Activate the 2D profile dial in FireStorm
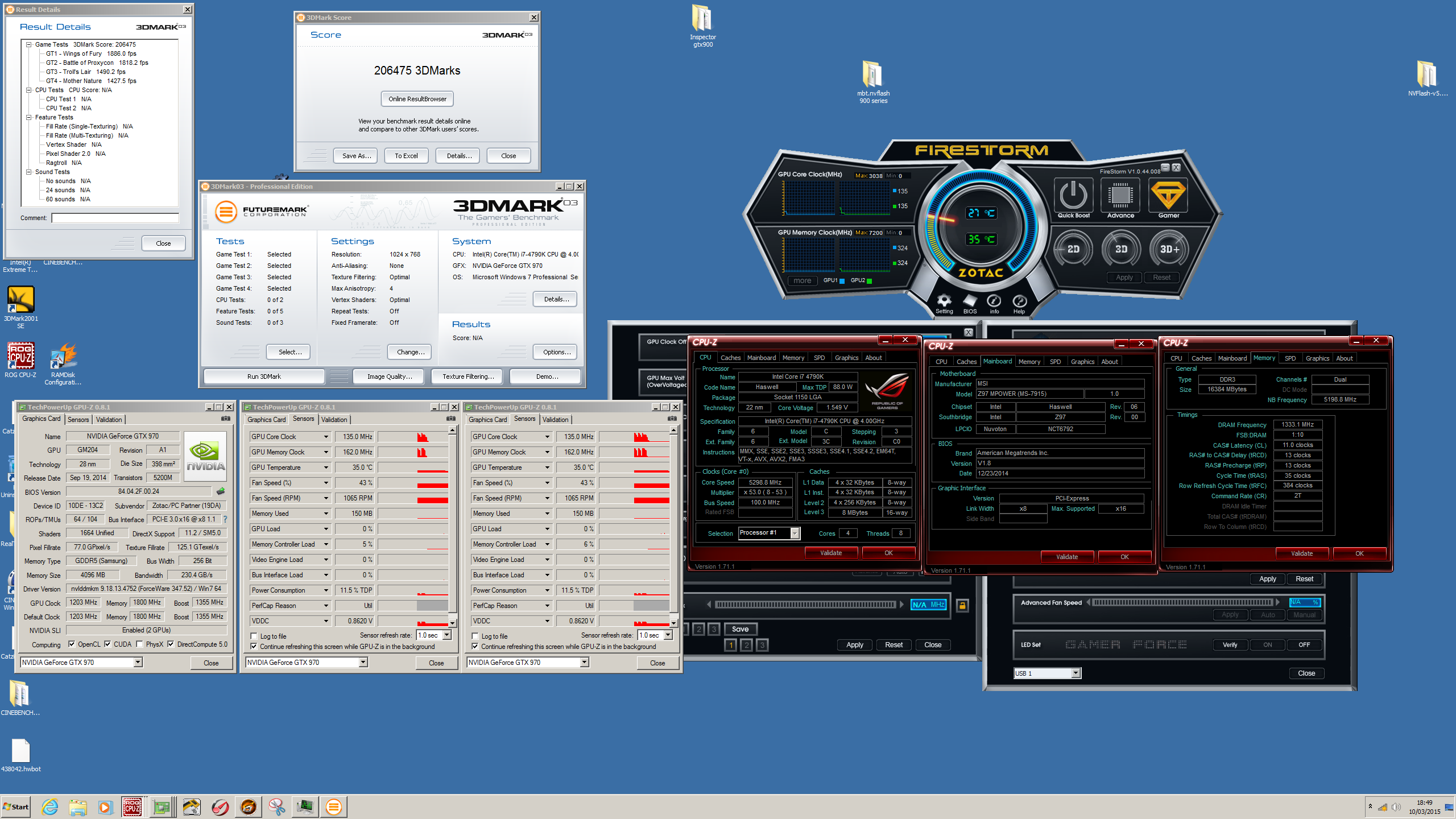The height and width of the screenshot is (819, 1456). point(1073,249)
